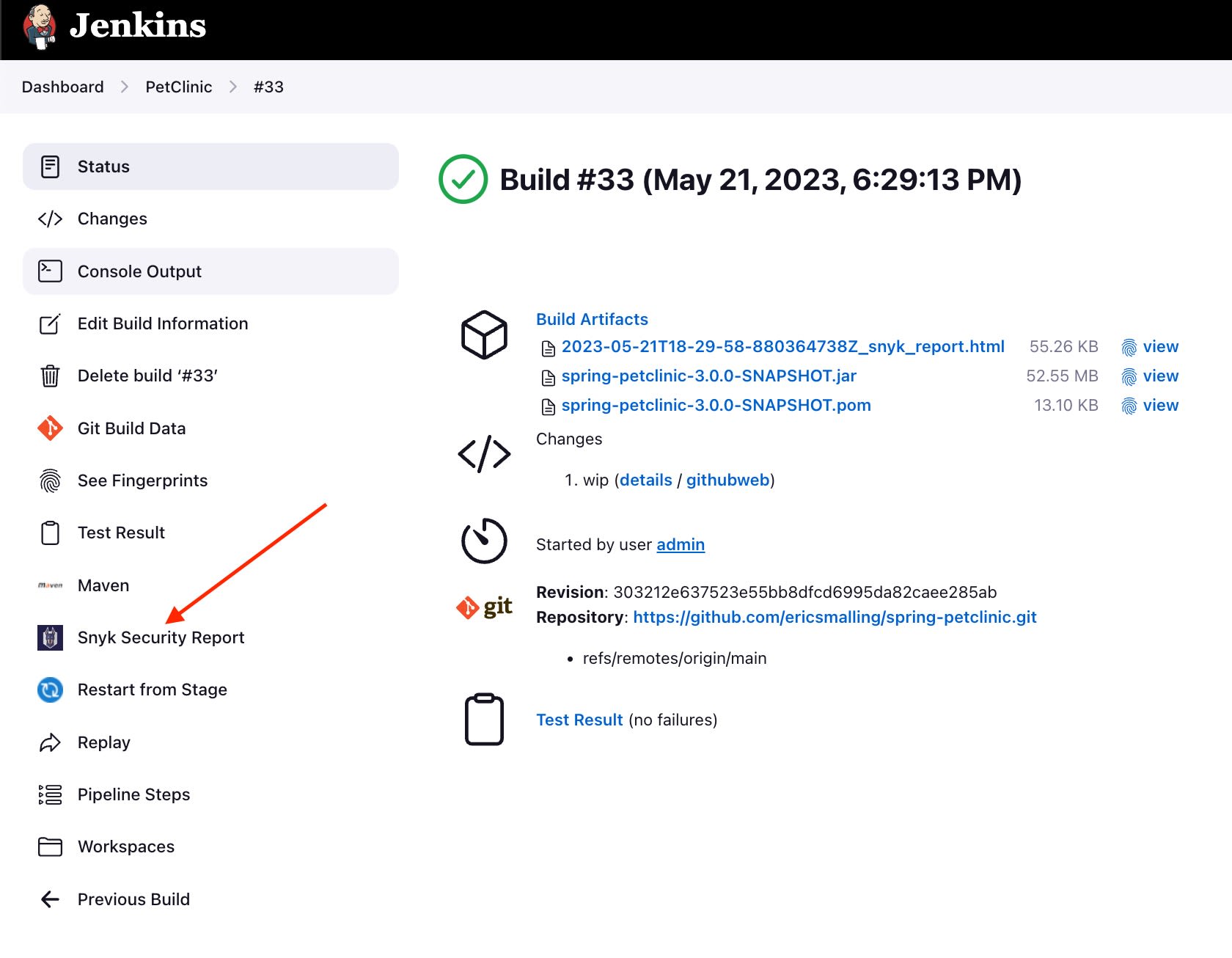1232x958 pixels.
Task: Click the See Fingerprints fingerprint icon
Action: (50, 480)
